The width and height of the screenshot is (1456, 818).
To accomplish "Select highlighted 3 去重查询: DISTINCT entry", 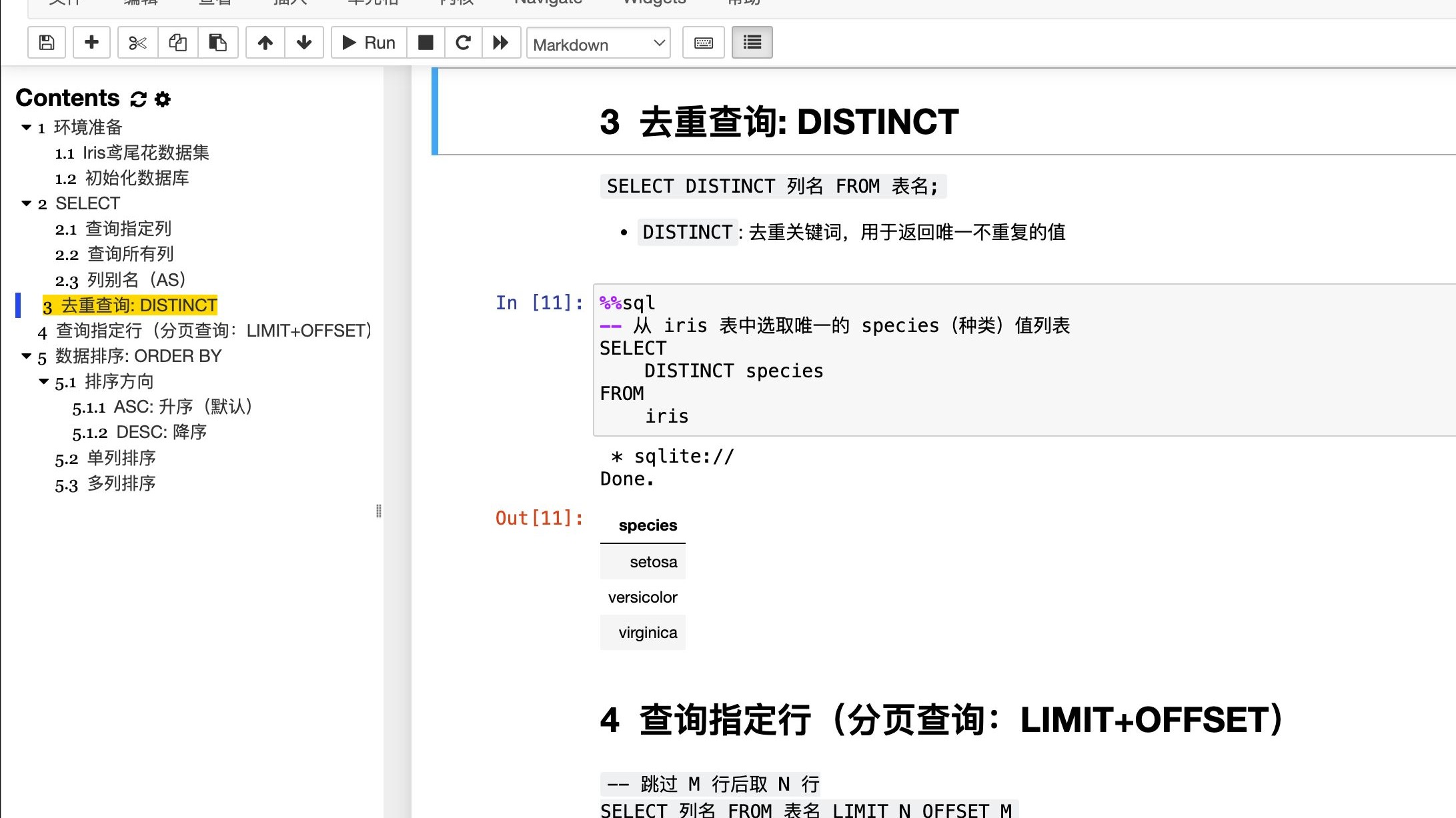I will [x=130, y=305].
